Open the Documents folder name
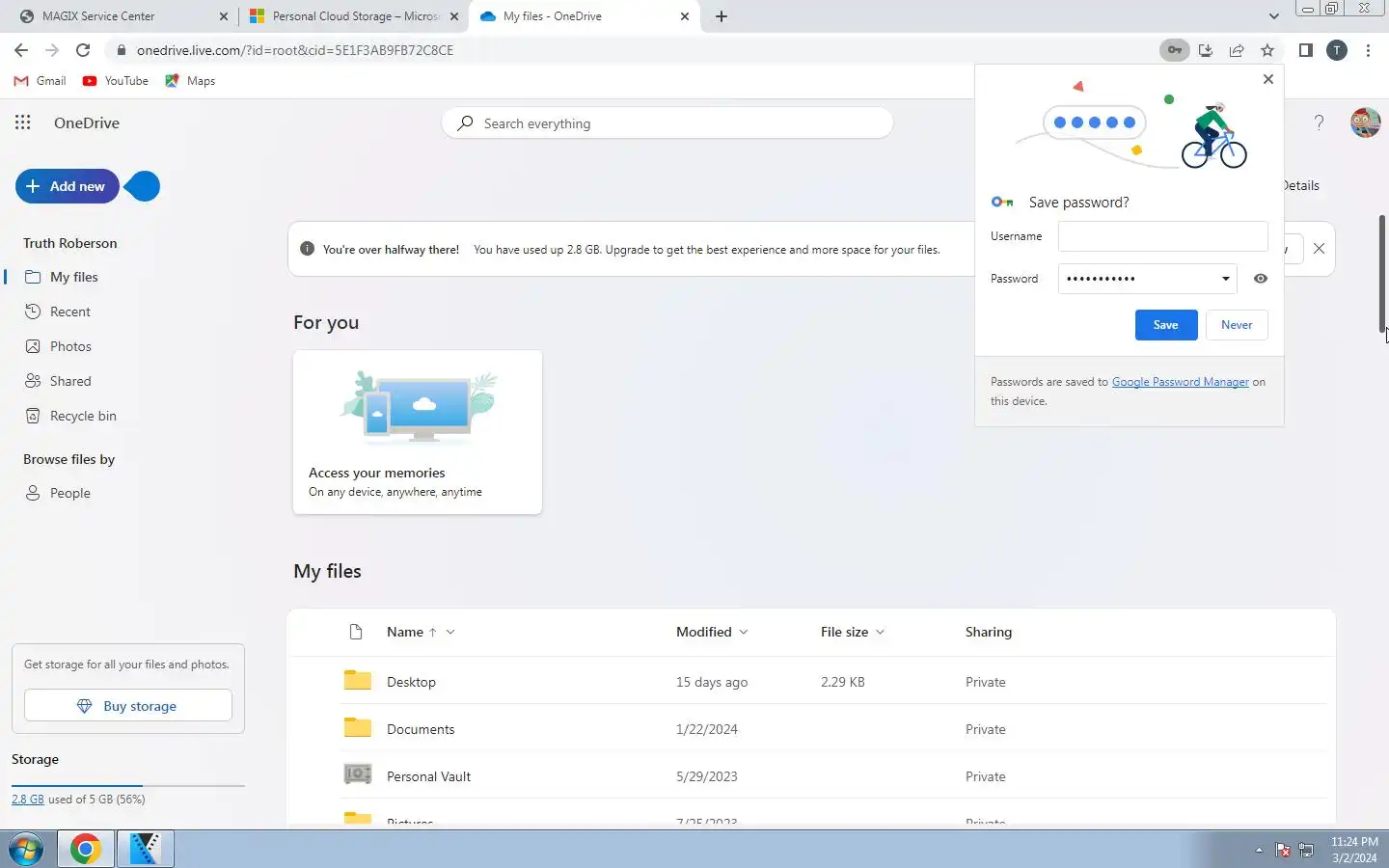Viewport: 1389px width, 868px height. tap(421, 729)
